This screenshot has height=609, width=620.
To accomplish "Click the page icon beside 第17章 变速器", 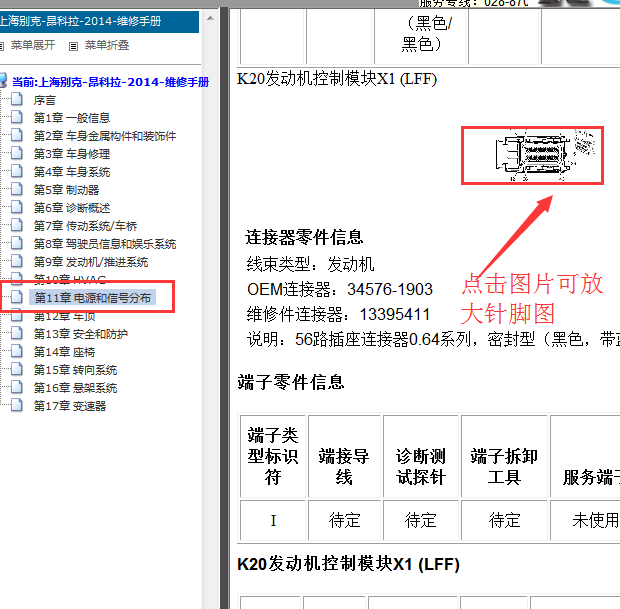I will (17, 405).
